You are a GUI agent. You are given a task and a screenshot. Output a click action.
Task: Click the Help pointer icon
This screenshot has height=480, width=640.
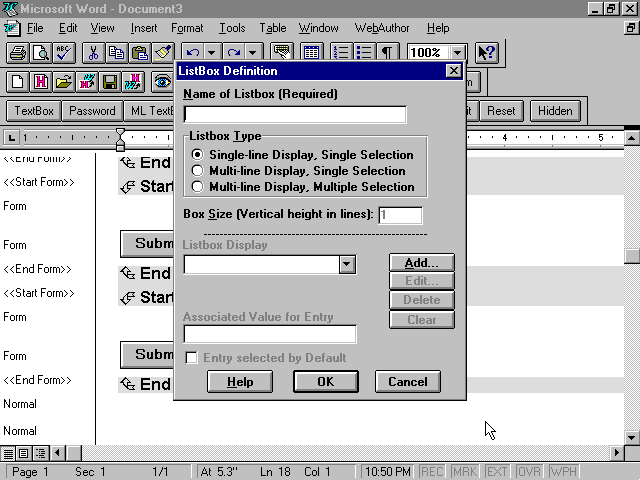pos(486,53)
